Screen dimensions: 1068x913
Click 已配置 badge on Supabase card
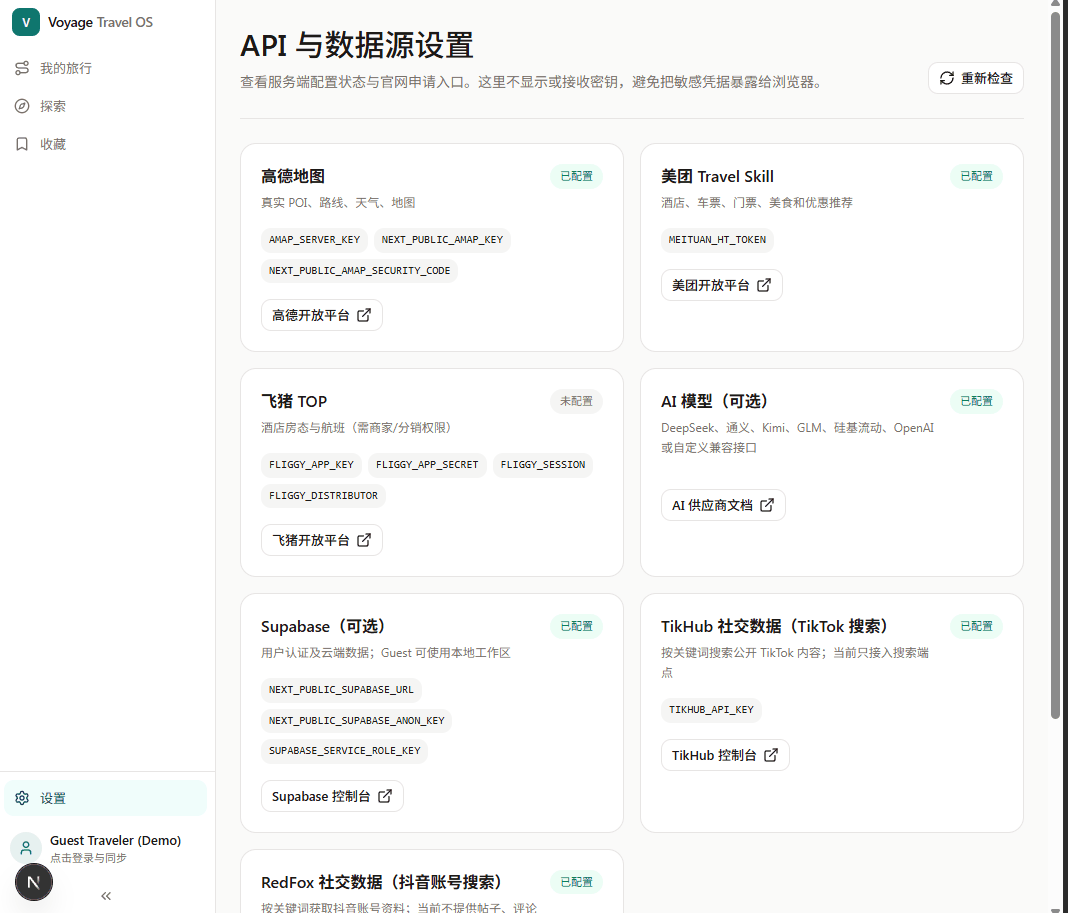point(576,626)
